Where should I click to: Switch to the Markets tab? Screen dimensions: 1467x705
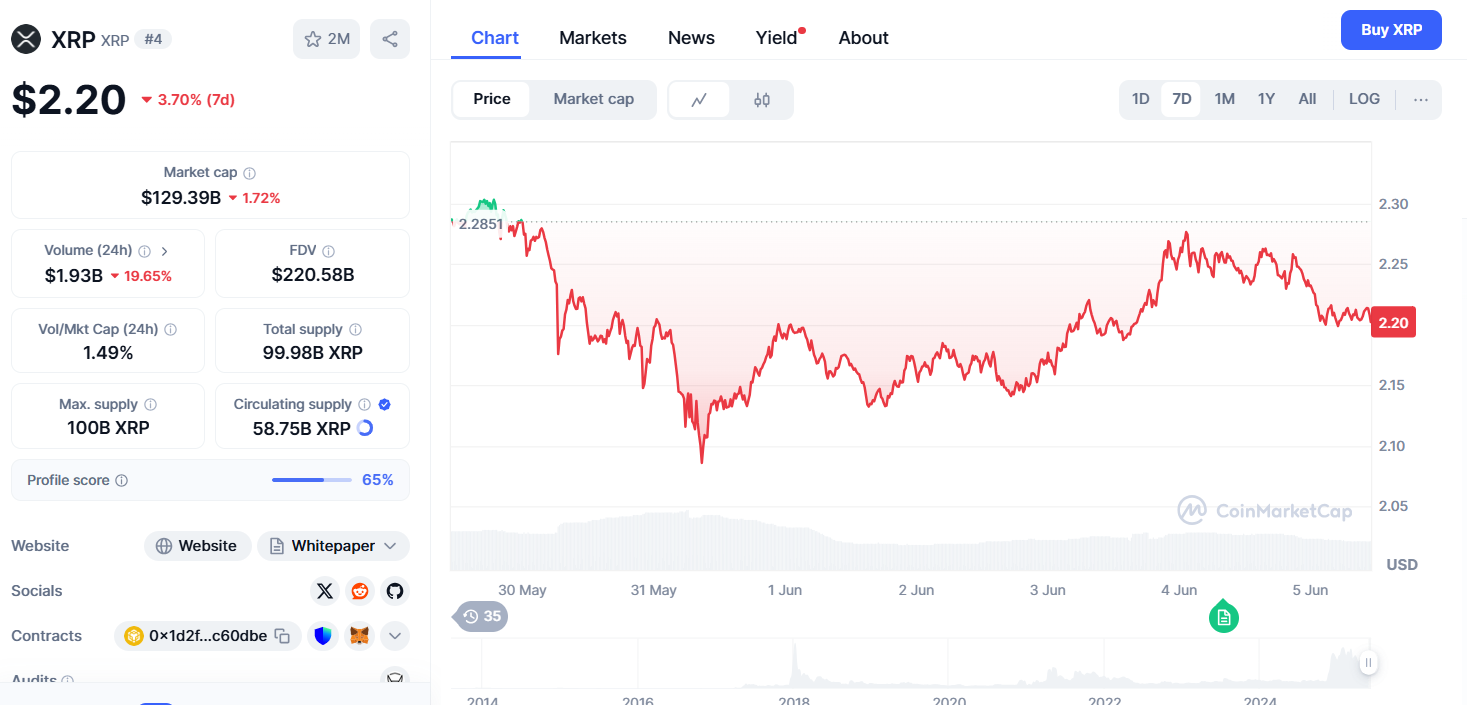[x=593, y=38]
